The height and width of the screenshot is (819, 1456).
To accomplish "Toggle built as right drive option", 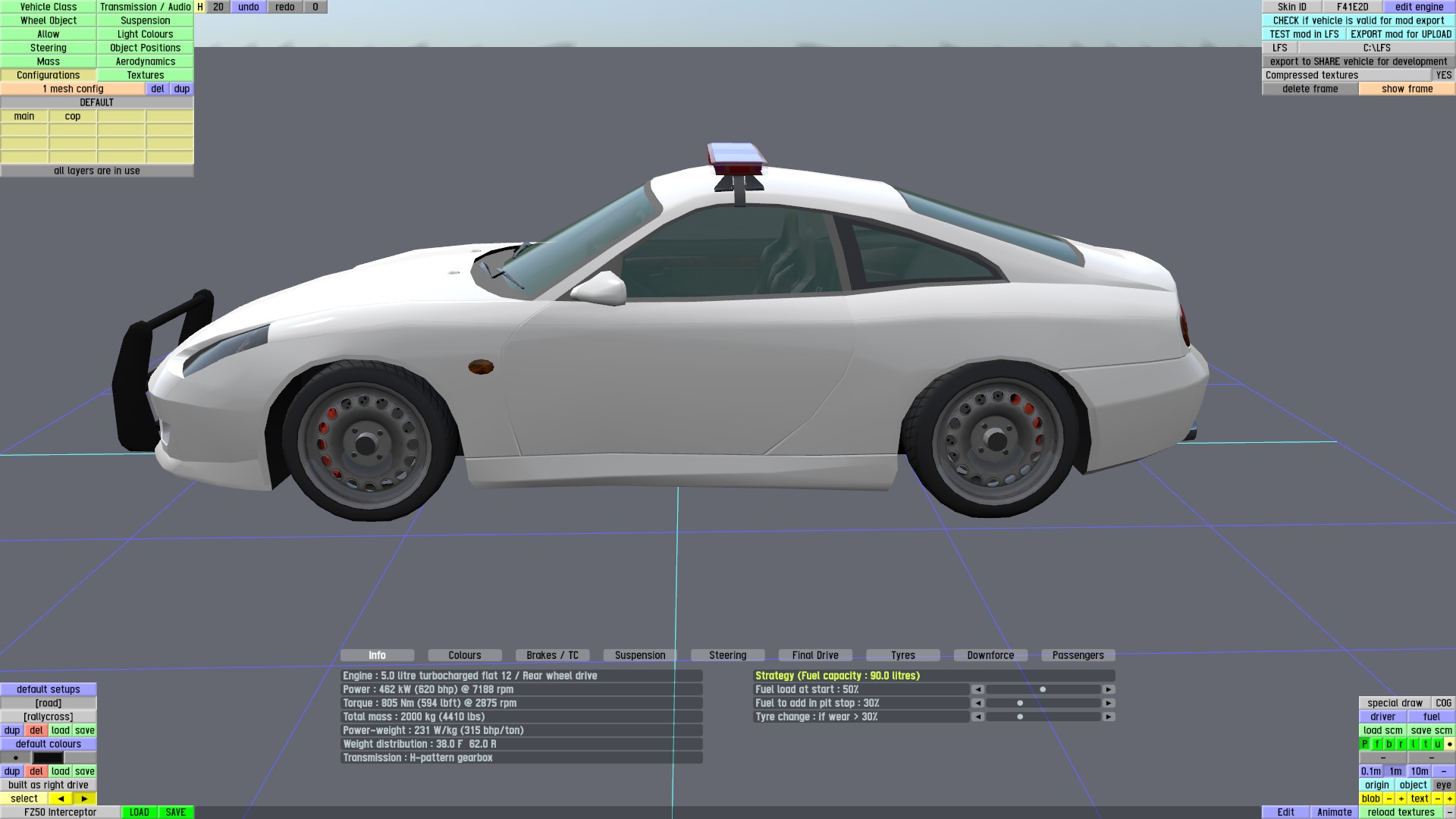I will coord(49,785).
